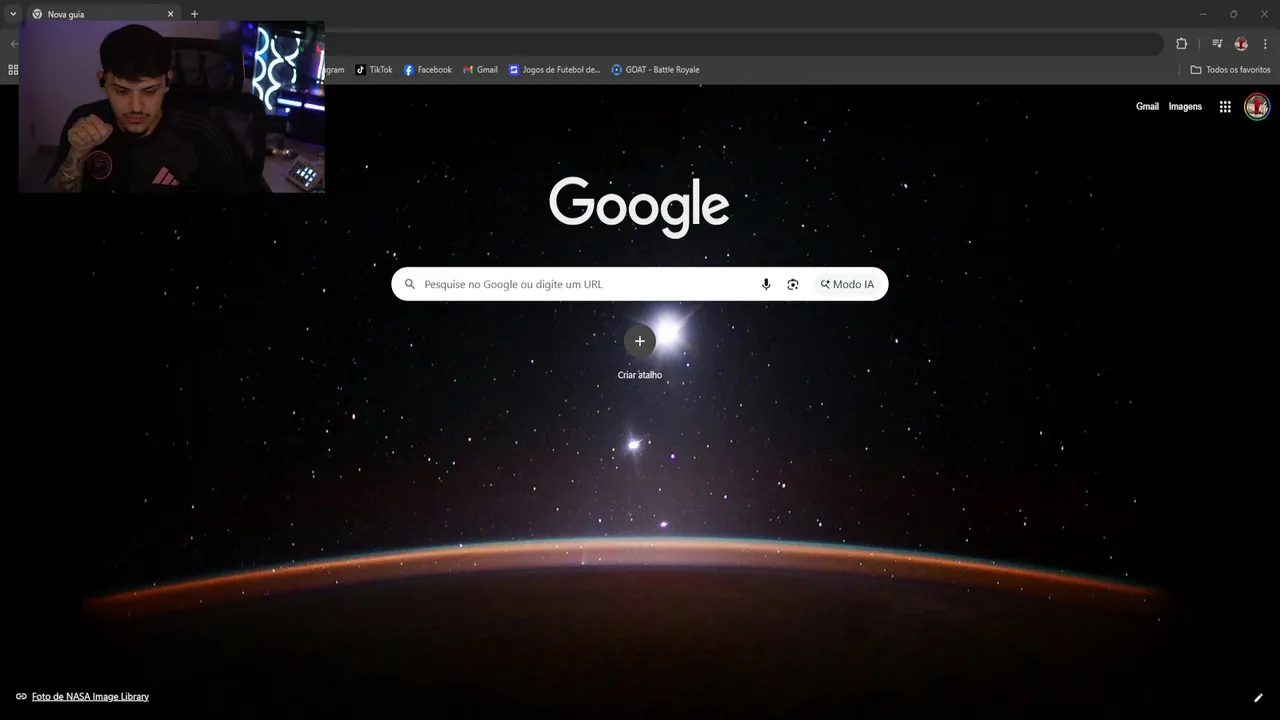Image resolution: width=1280 pixels, height=720 pixels.
Task: Open the Extensions puzzle icon
Action: click(x=1181, y=44)
